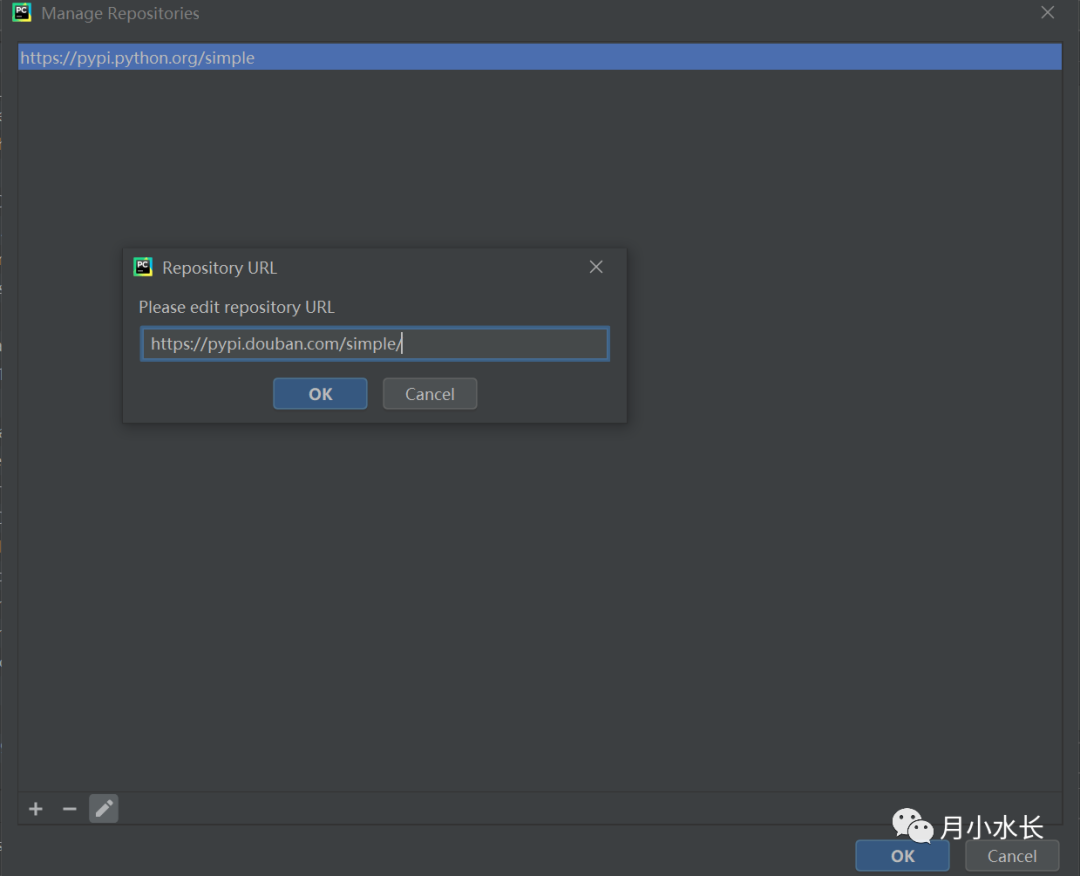Screen dimensions: 1080x876
Task: Click OK in Manage Repositories window
Action: click(902, 856)
